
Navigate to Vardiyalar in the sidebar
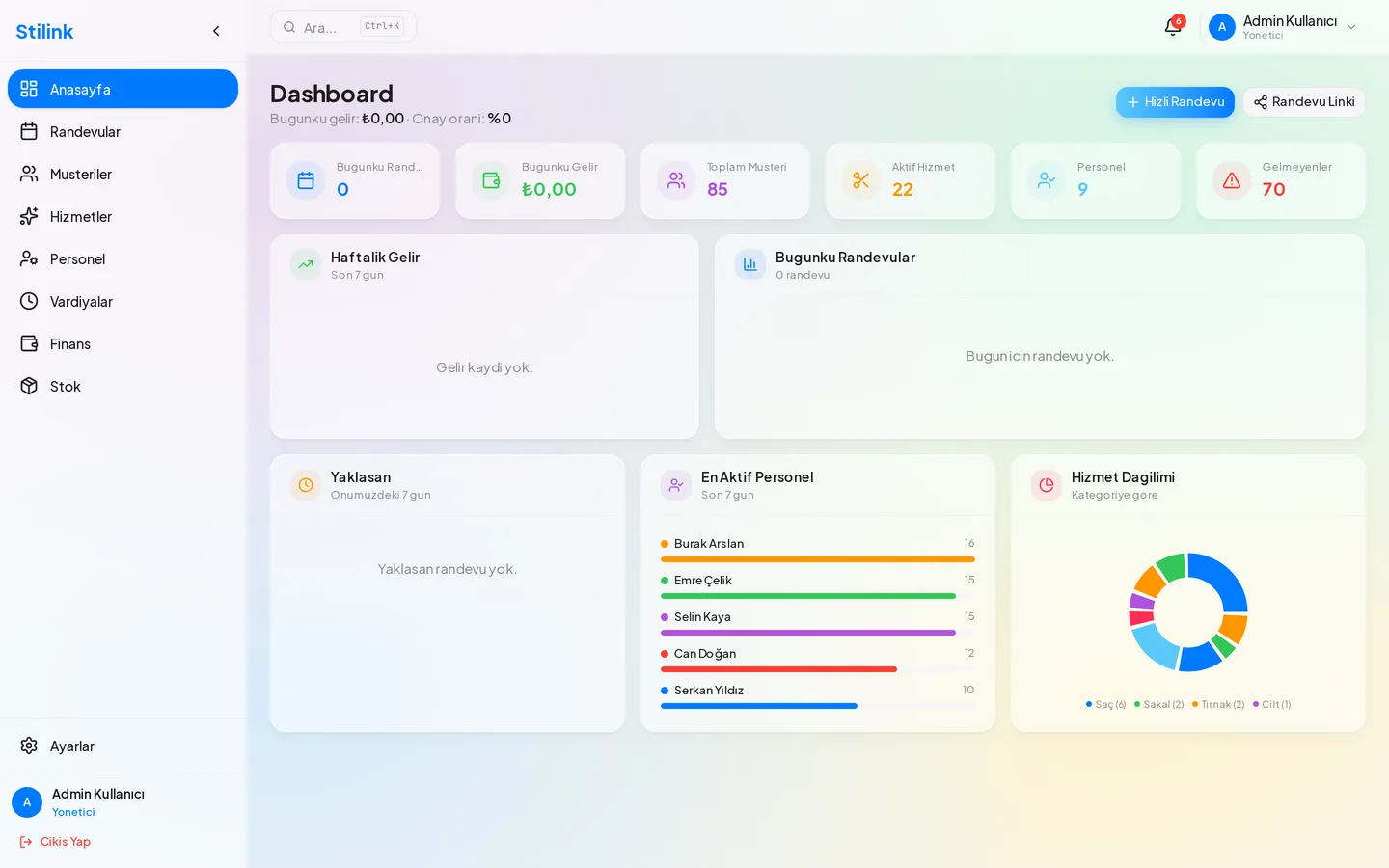[123, 301]
